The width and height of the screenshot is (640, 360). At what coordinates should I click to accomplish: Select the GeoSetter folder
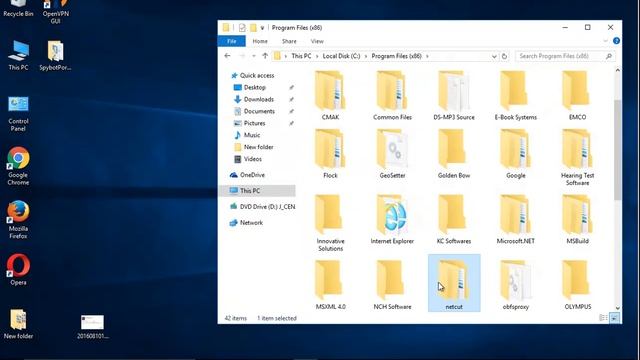[392, 154]
